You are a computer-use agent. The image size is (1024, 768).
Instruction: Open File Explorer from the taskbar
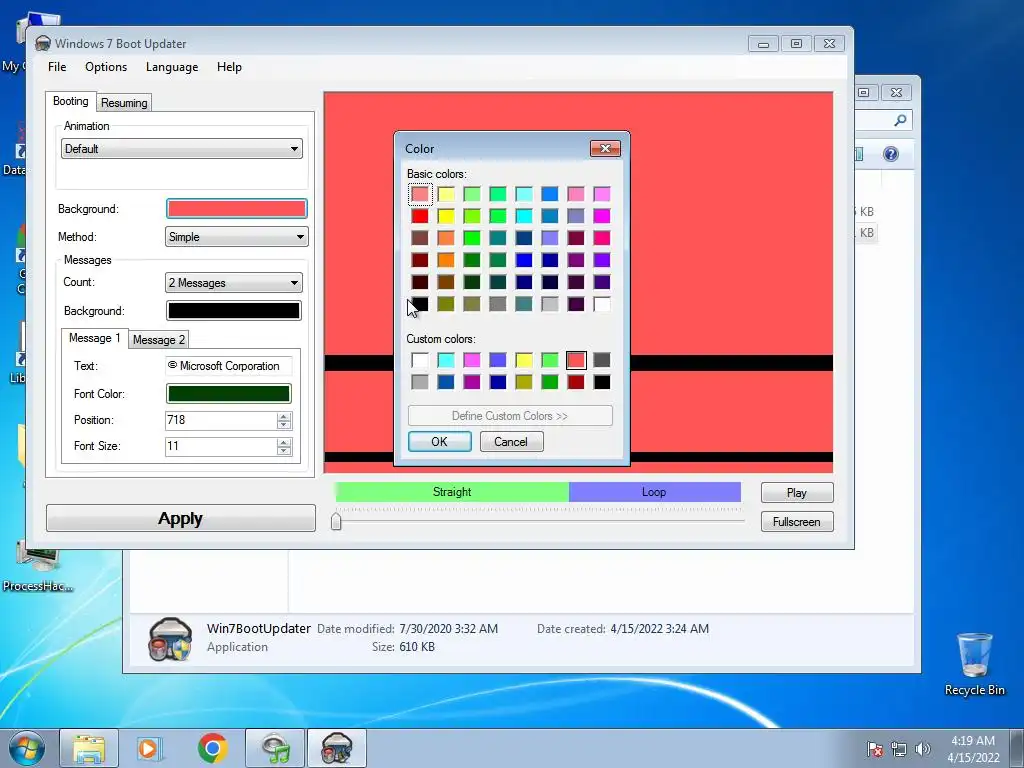tap(89, 748)
